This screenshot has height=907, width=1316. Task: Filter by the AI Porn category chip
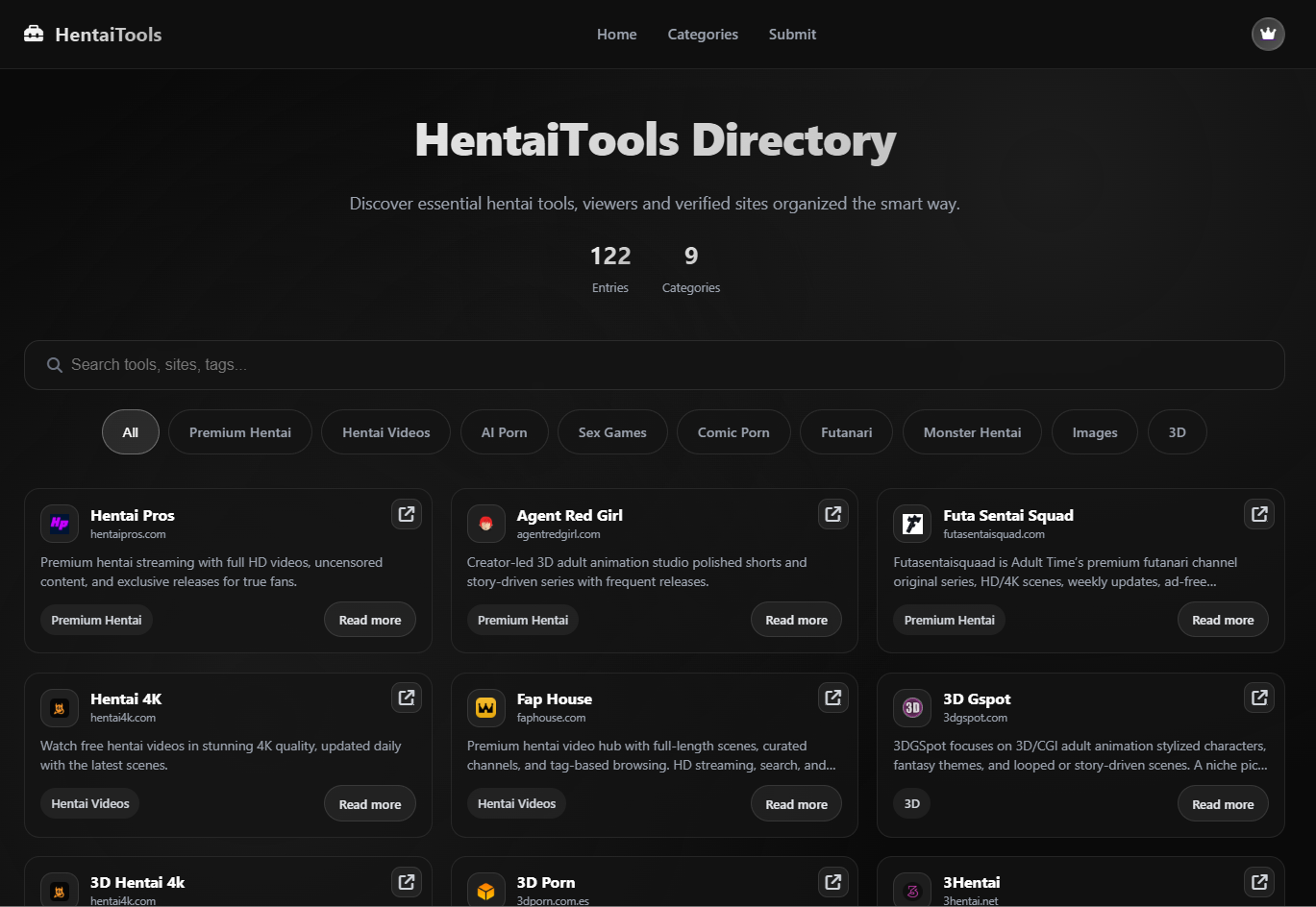pyautogui.click(x=504, y=432)
